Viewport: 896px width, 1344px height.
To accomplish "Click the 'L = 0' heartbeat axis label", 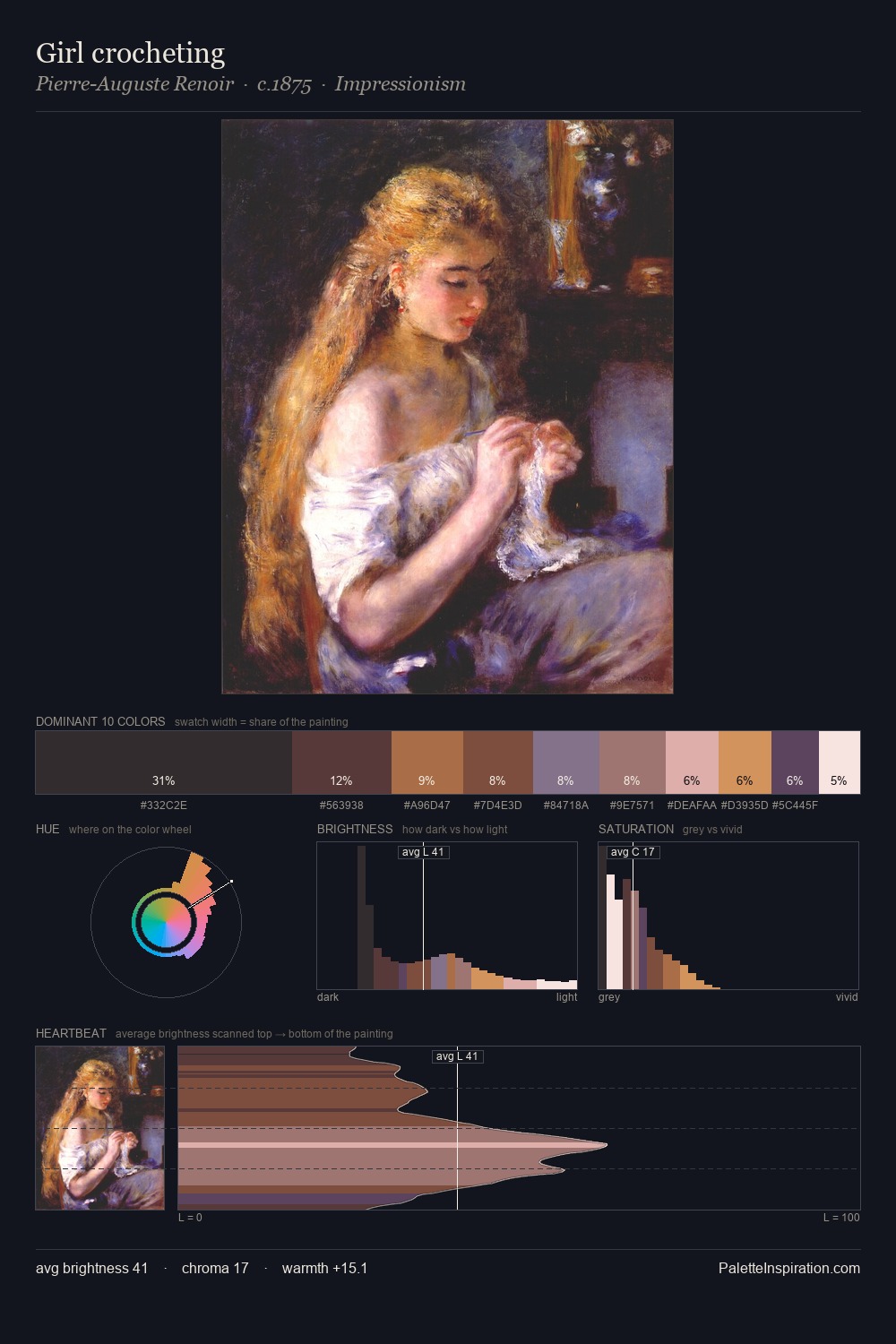I will (190, 1218).
